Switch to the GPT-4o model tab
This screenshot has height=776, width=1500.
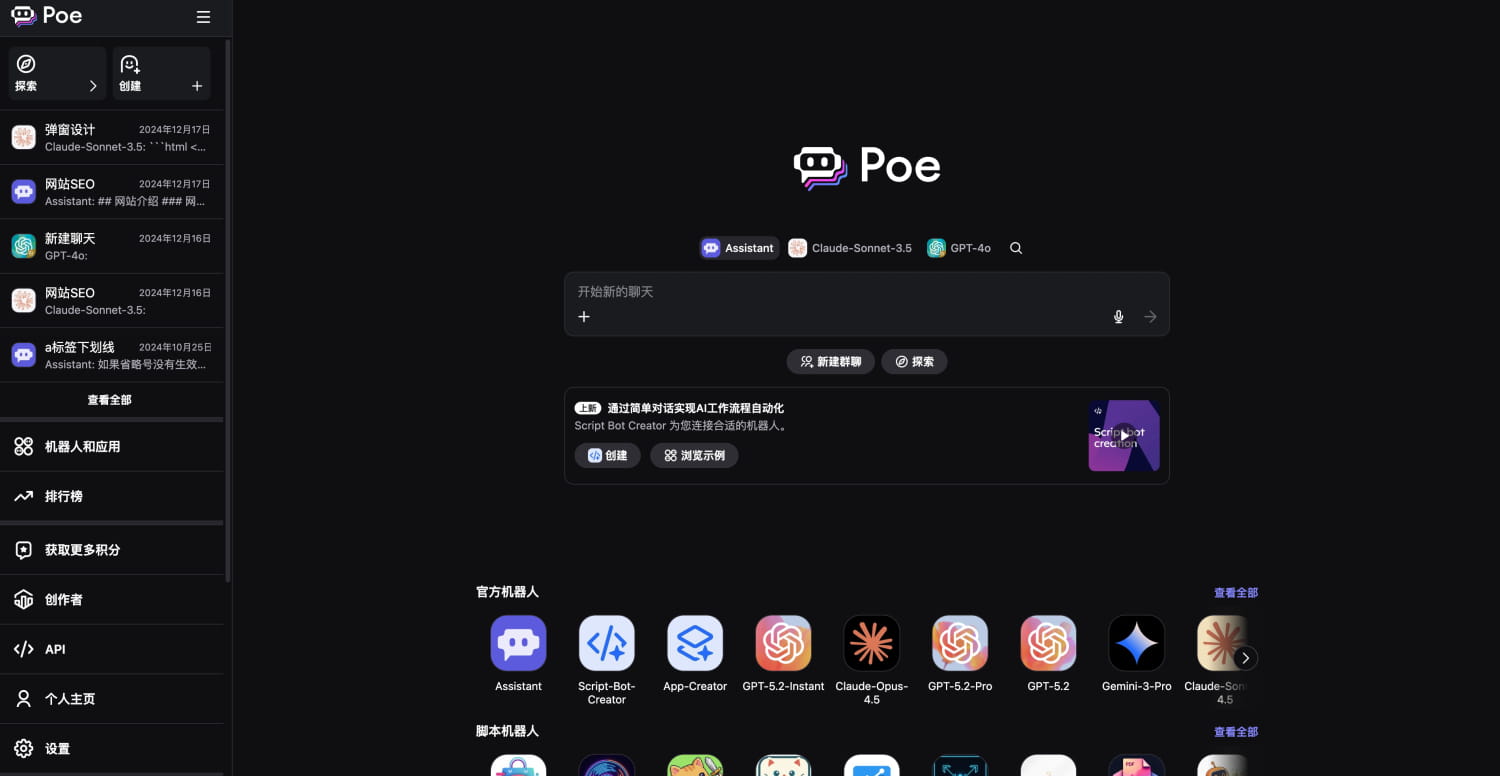click(958, 247)
